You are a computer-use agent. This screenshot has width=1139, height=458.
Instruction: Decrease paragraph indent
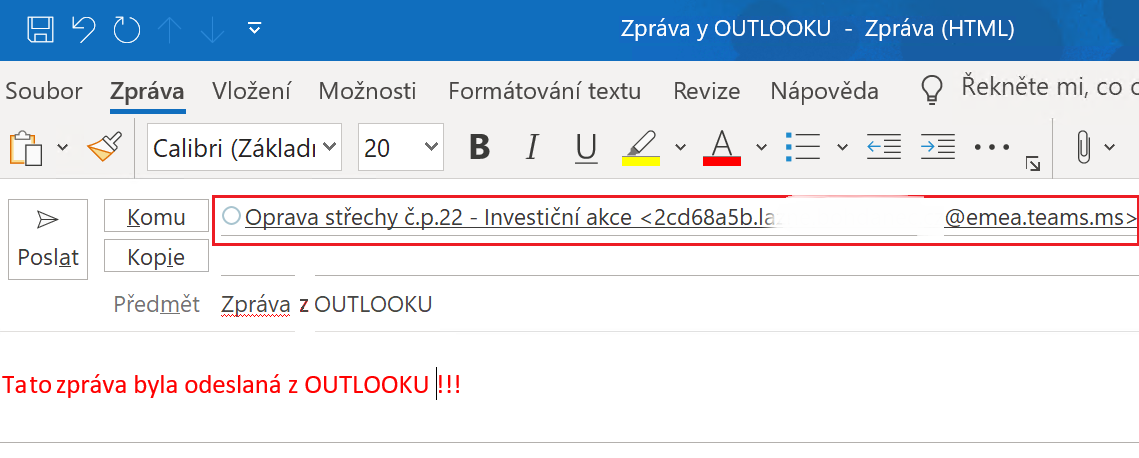[x=885, y=147]
